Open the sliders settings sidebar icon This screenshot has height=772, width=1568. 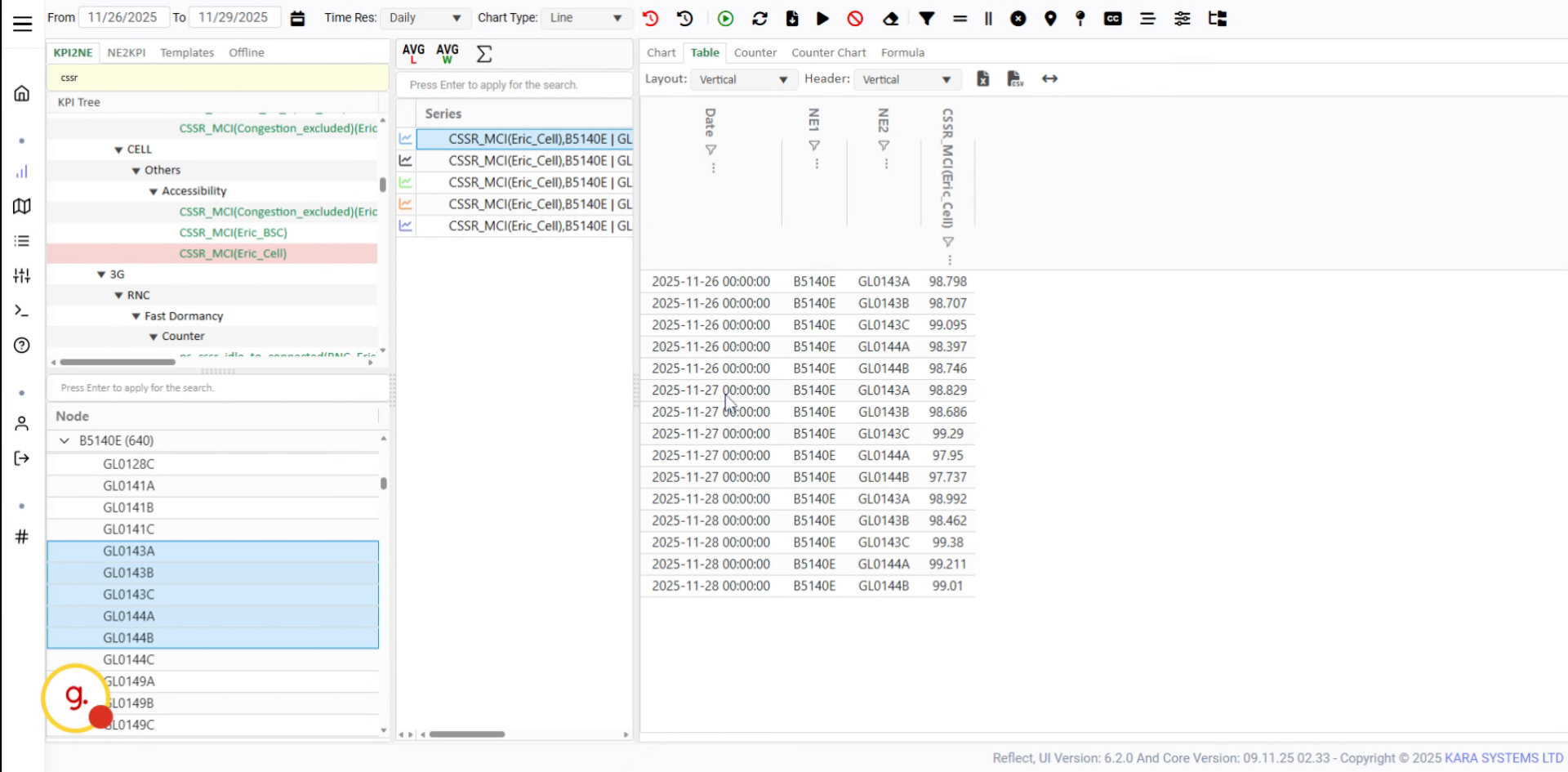(22, 276)
